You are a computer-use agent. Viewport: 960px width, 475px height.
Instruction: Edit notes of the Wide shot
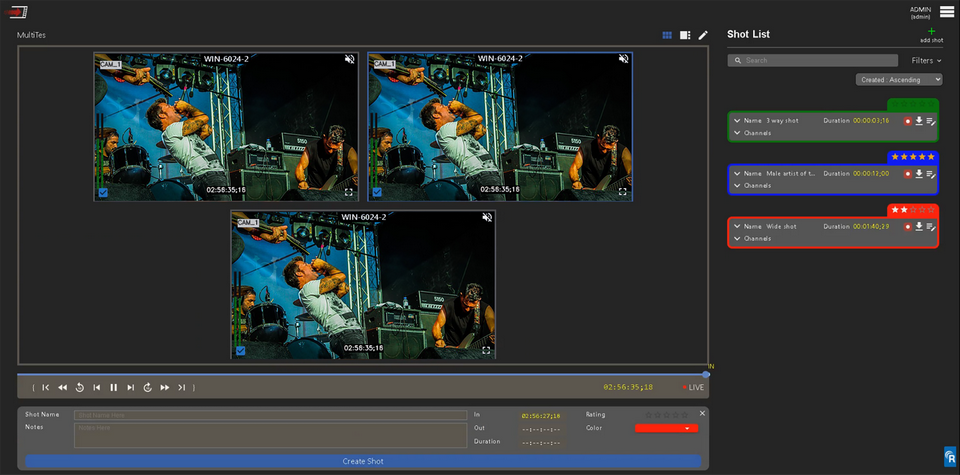coord(931,227)
